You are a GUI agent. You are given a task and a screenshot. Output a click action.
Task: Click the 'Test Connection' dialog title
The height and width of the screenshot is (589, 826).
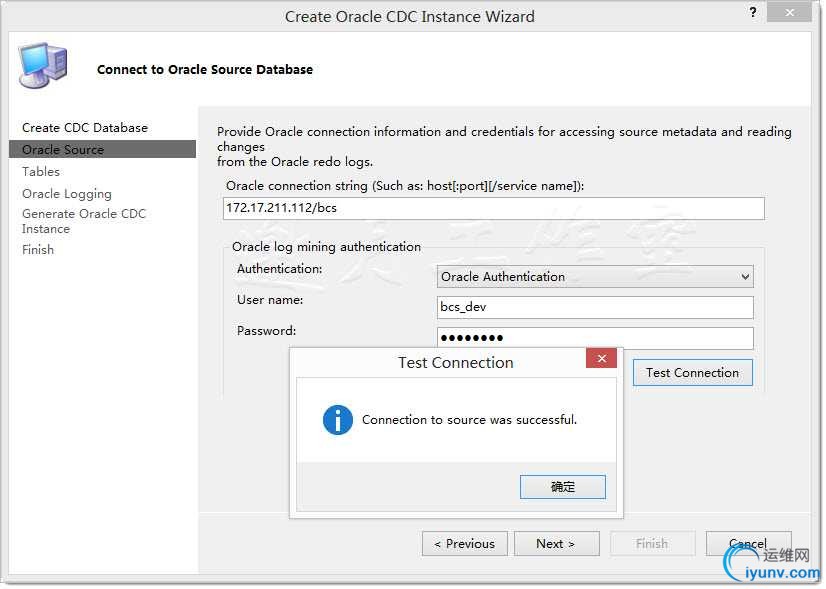coord(456,362)
